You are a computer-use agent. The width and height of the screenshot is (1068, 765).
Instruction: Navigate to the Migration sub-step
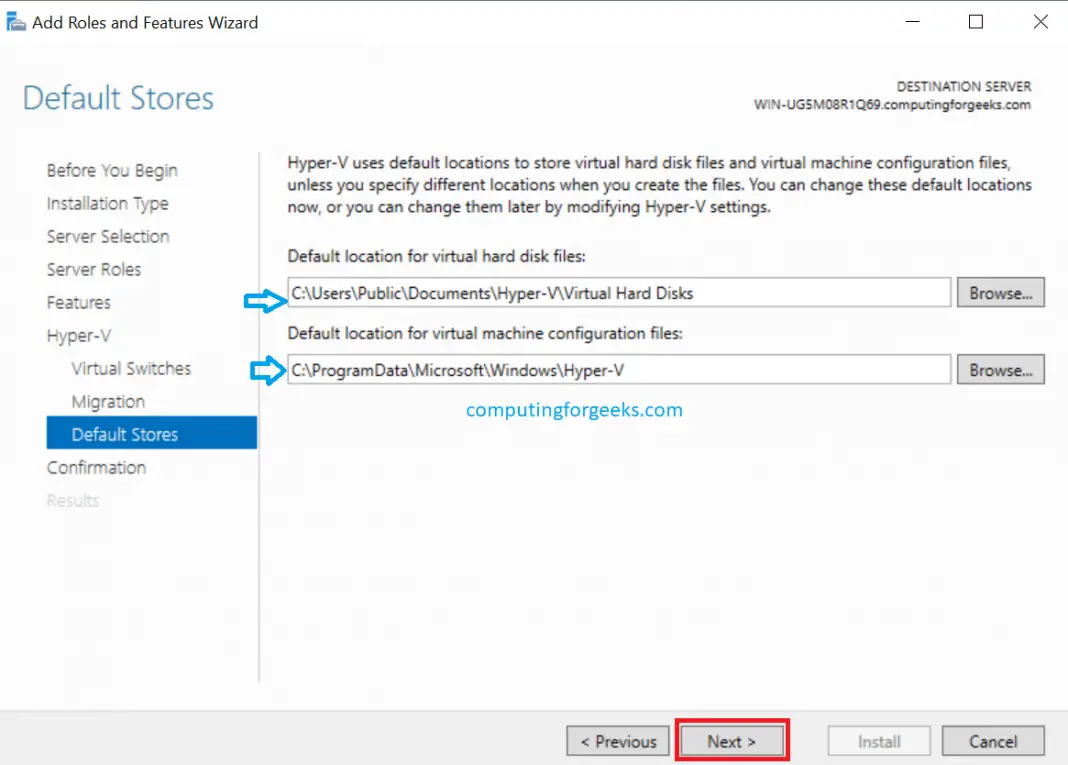coord(108,402)
